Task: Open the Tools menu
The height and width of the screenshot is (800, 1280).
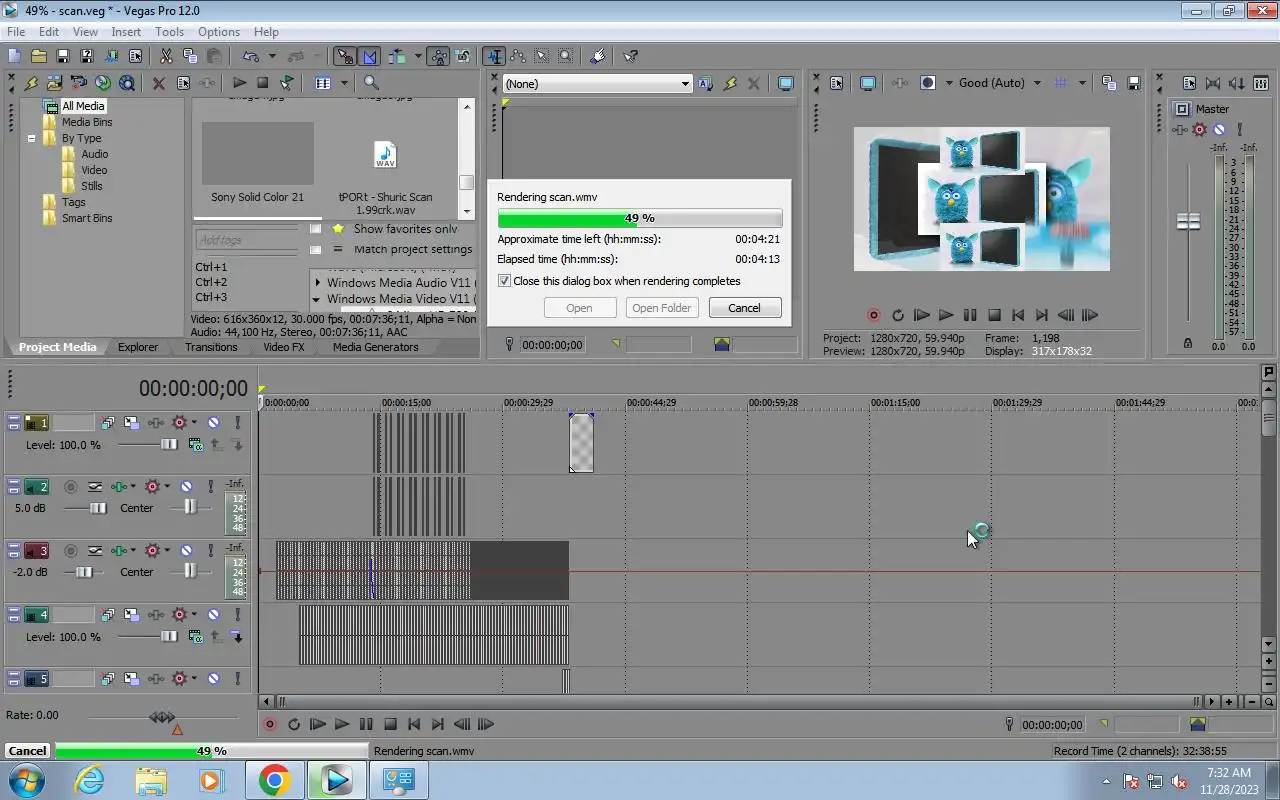Action: [x=169, y=32]
